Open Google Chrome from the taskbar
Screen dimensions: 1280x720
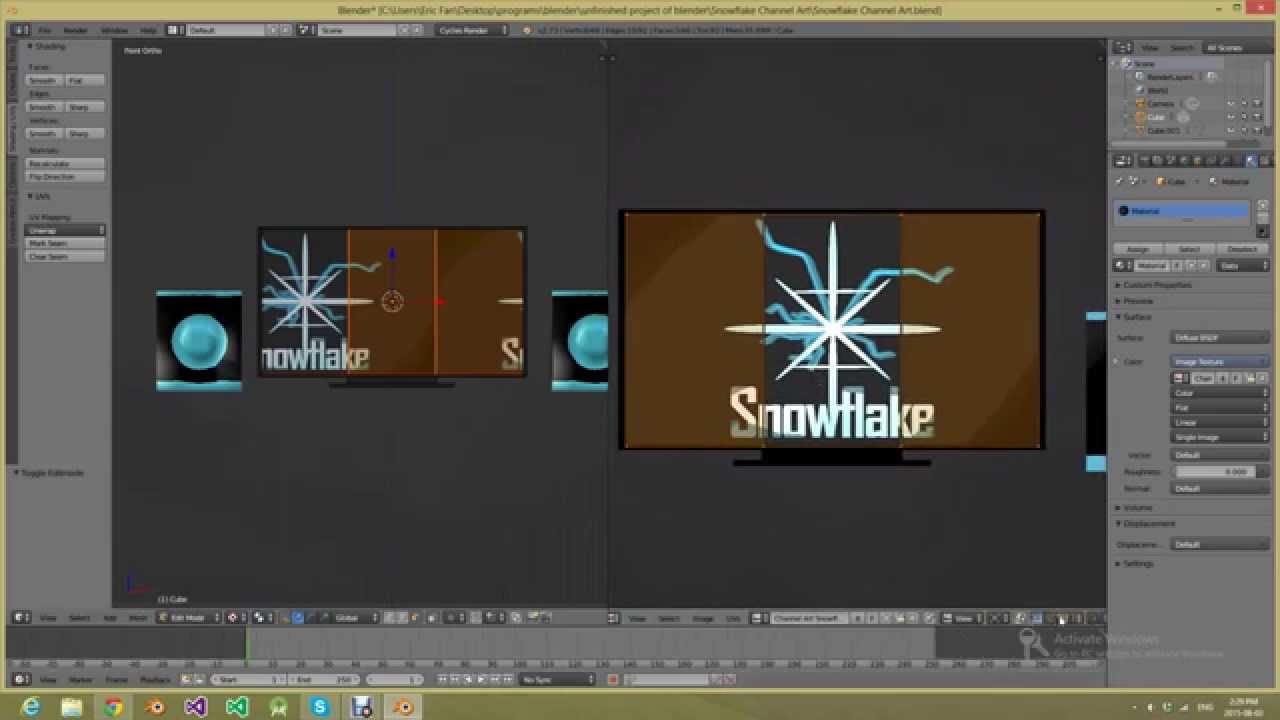[x=113, y=707]
